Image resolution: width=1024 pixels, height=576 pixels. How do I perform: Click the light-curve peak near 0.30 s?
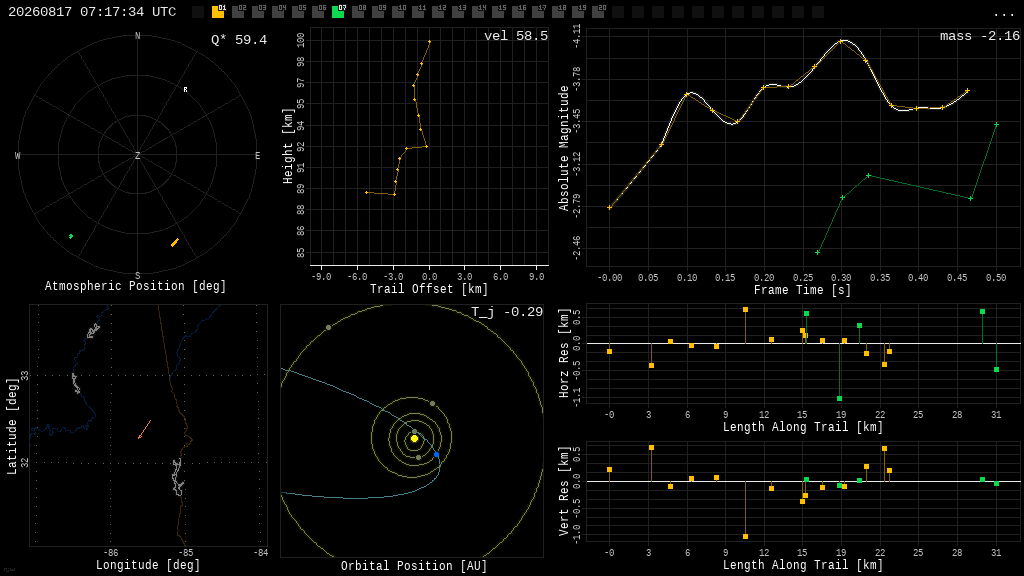(842, 42)
